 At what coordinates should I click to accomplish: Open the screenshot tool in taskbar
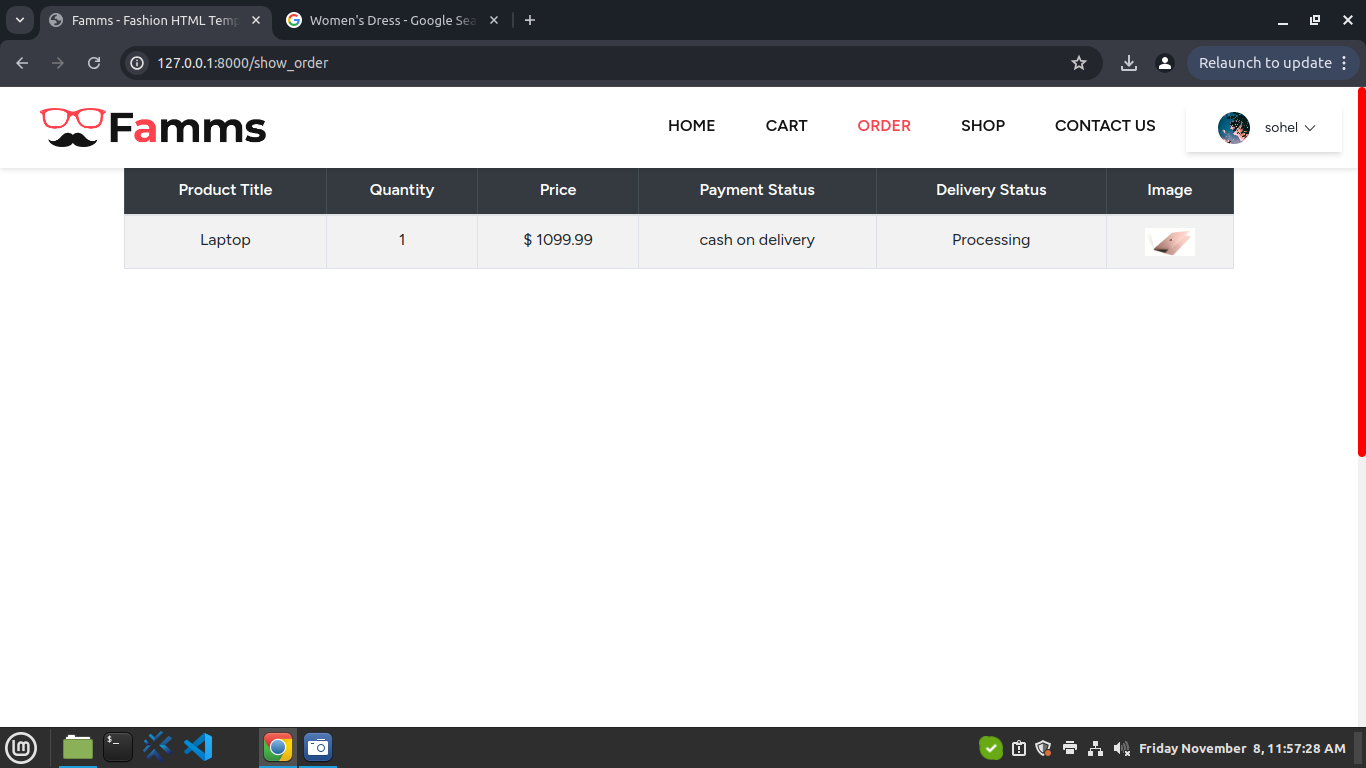click(x=318, y=747)
